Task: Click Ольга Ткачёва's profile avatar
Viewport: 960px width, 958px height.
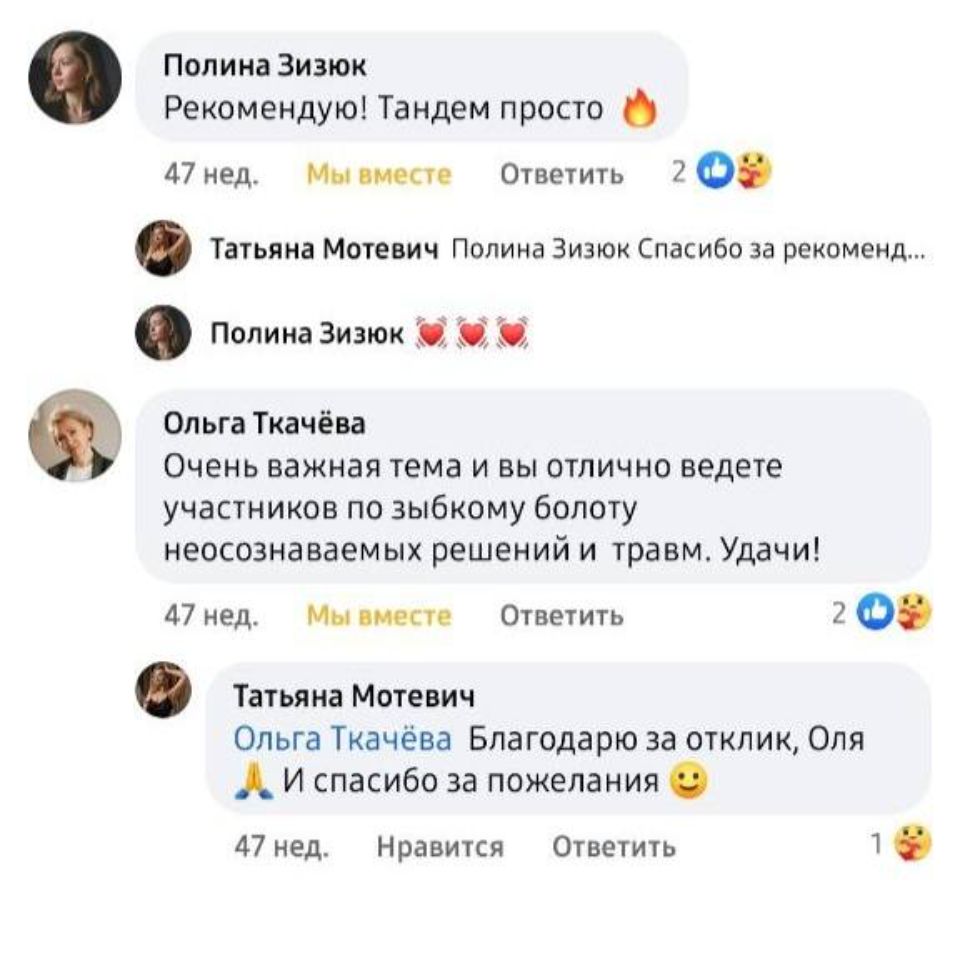Action: [75, 435]
